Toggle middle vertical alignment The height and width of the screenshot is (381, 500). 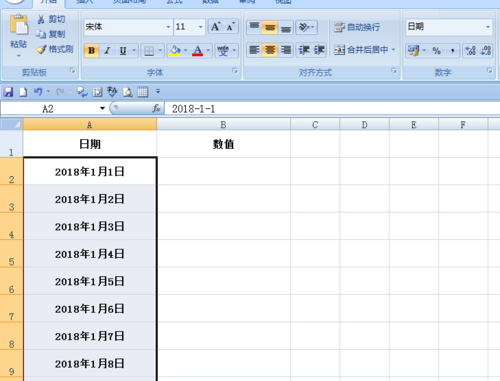(270, 27)
